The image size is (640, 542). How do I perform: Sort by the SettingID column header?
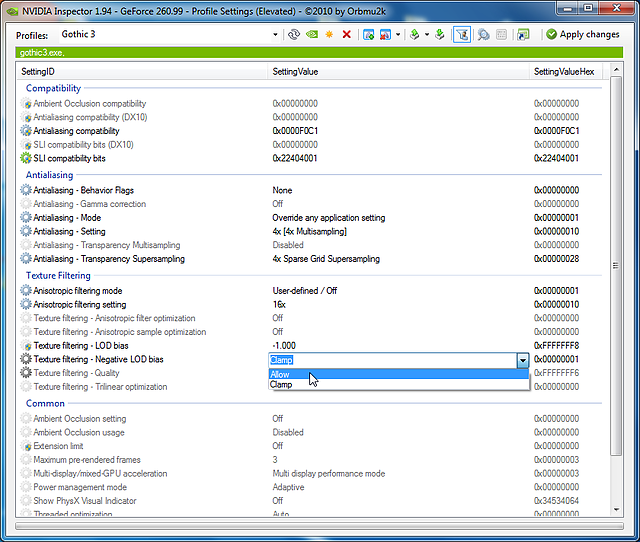tap(142, 72)
